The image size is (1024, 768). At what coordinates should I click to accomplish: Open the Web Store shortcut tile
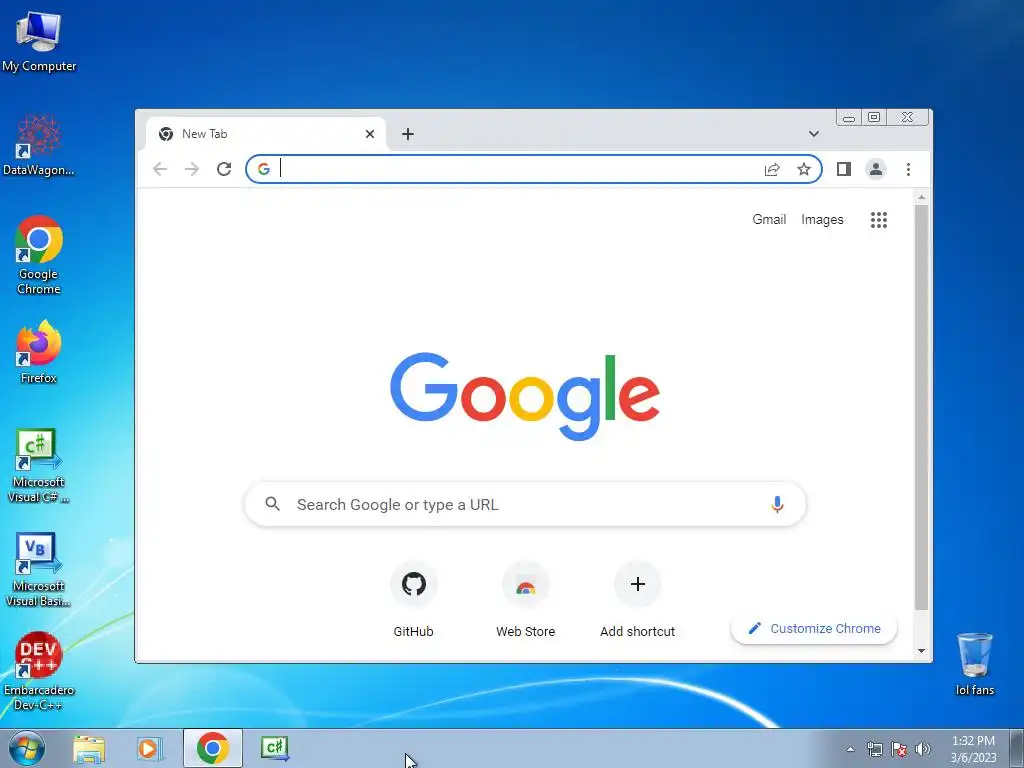click(x=526, y=598)
